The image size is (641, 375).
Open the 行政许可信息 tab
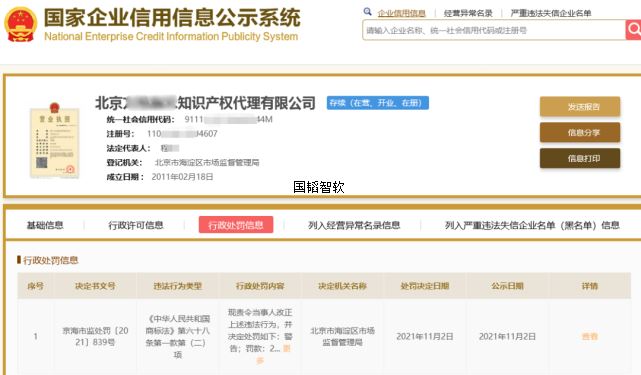pos(136,225)
